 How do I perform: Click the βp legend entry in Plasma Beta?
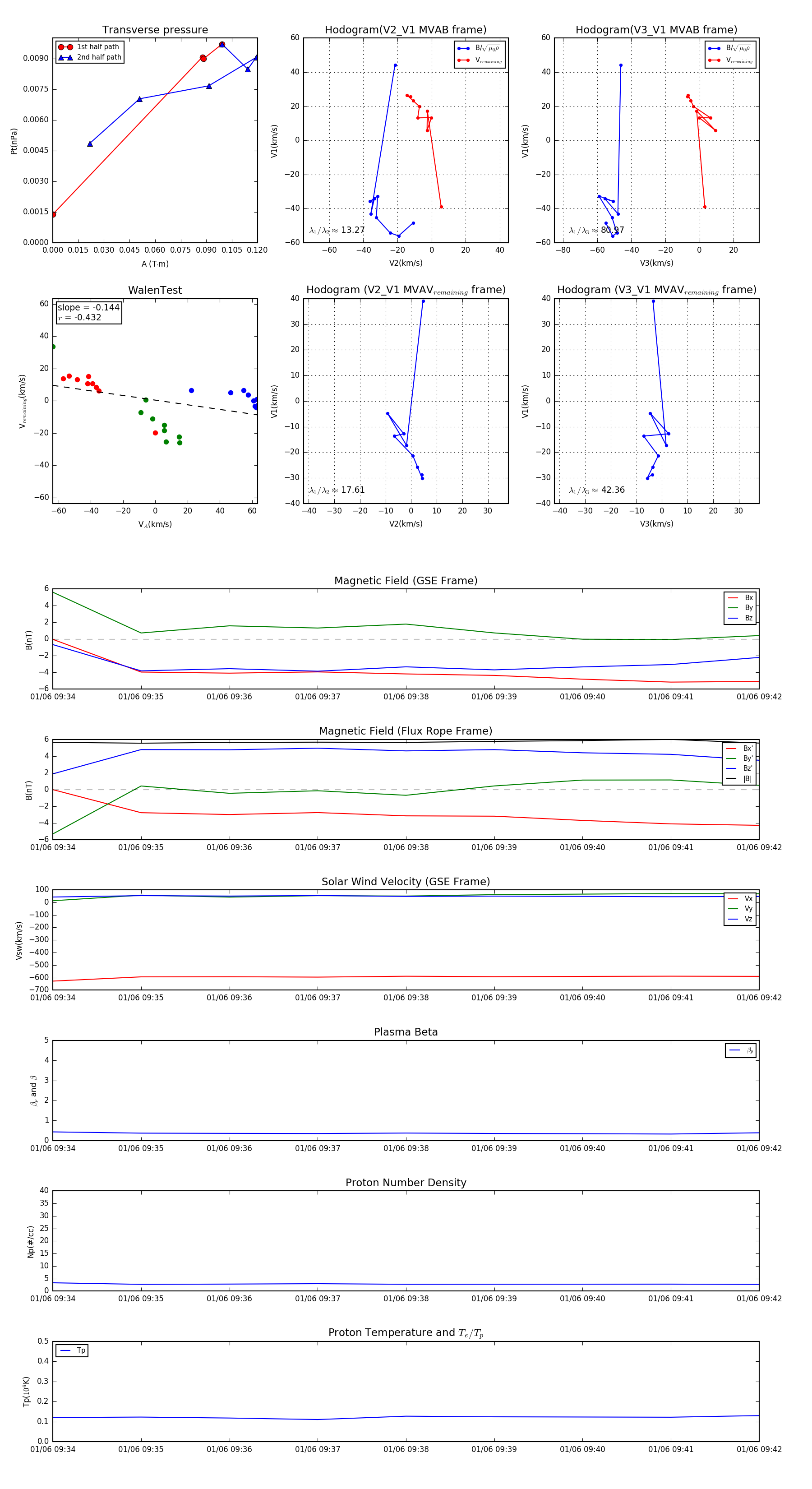pos(741,1050)
